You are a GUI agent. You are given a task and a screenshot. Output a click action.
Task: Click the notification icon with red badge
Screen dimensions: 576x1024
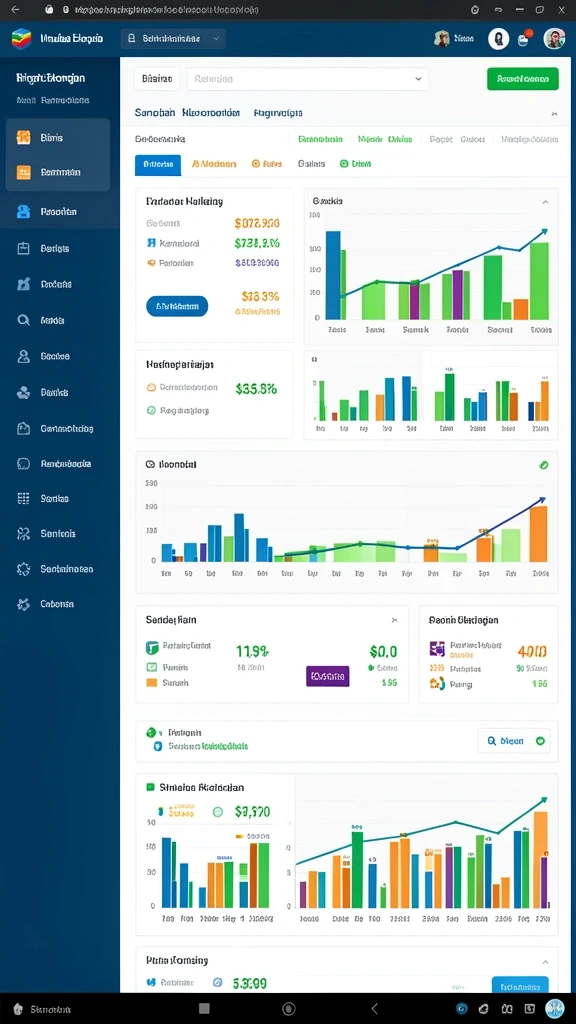[524, 39]
